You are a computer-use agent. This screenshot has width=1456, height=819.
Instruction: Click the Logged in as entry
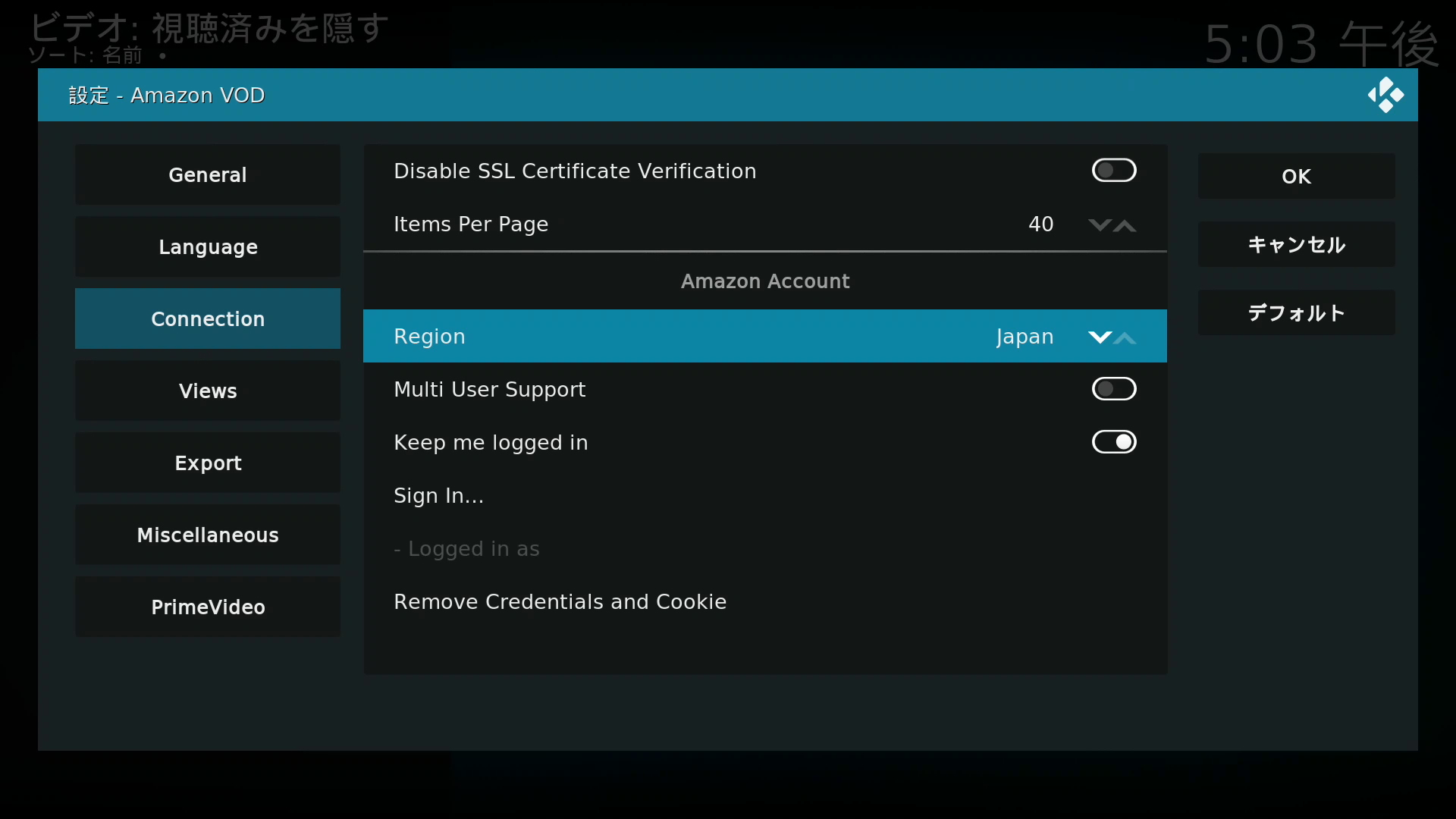(x=765, y=548)
